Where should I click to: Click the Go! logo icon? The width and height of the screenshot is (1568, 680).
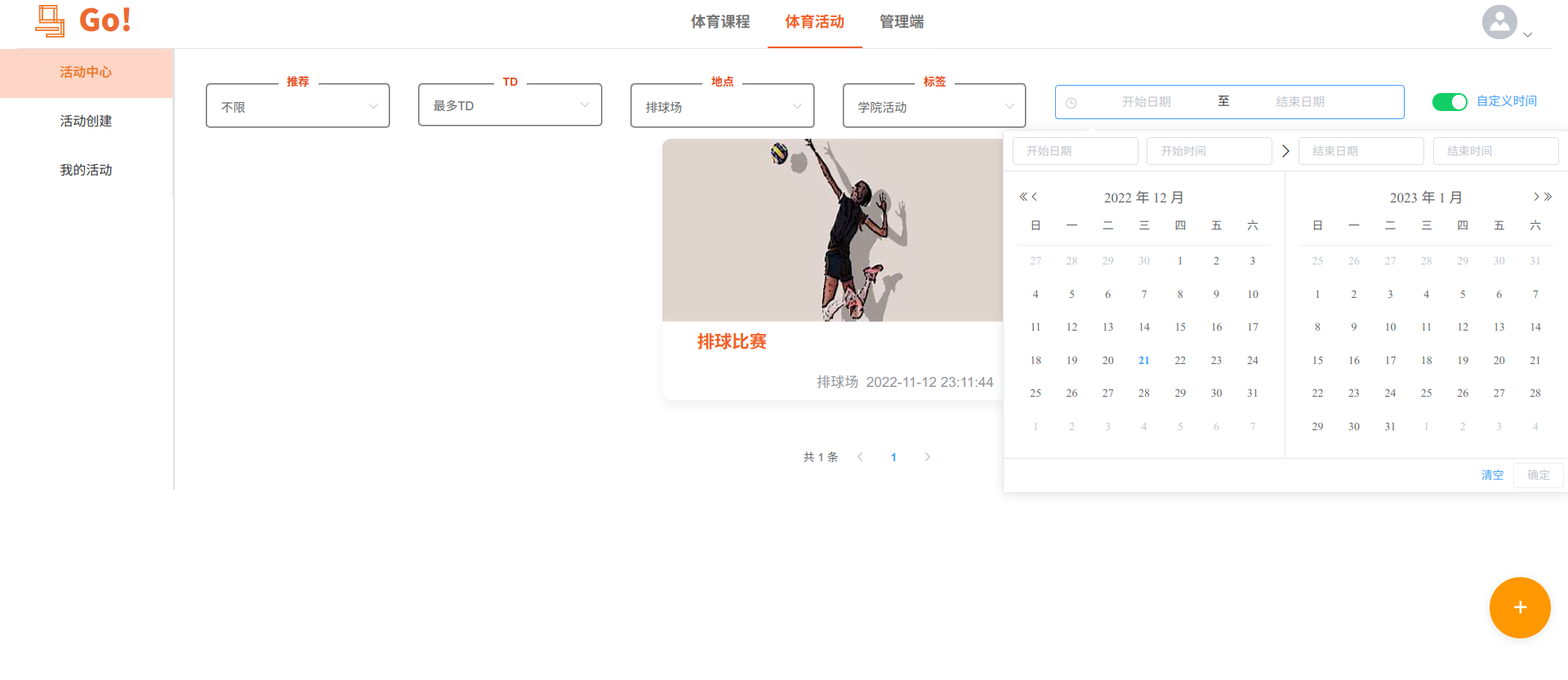tap(50, 20)
